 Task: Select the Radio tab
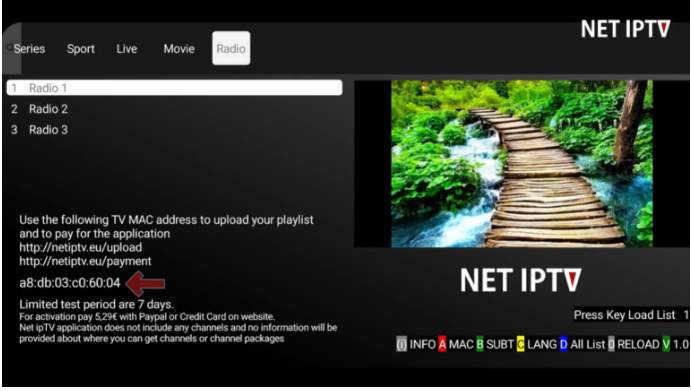pos(231,48)
